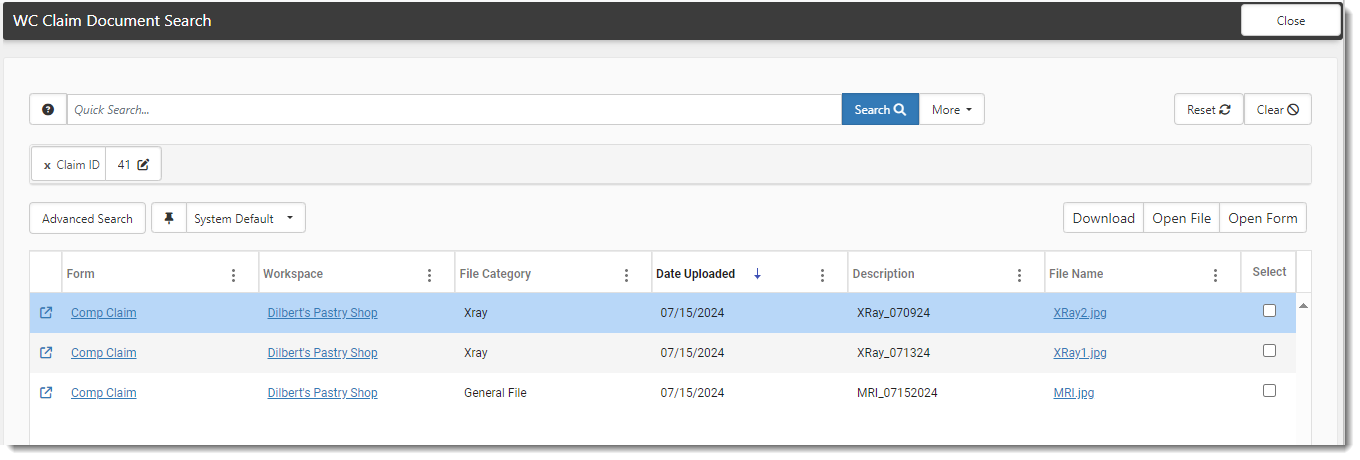Open Dilbert's Pastry Shop link in the XRay_071324 row
Screen dimensions: 1360x460
(x=323, y=353)
